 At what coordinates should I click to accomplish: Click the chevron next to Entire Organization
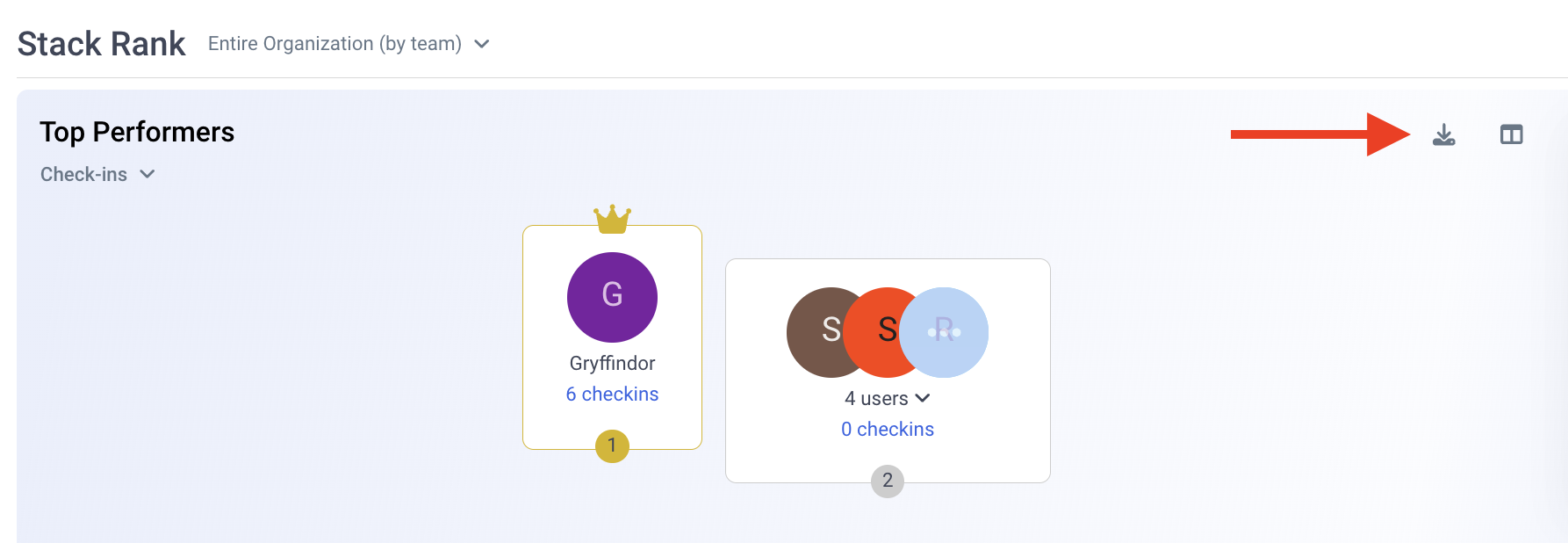[481, 44]
